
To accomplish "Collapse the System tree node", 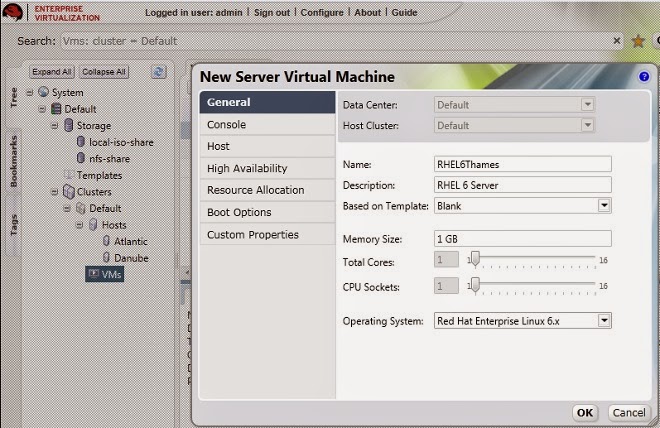I will [29, 92].
